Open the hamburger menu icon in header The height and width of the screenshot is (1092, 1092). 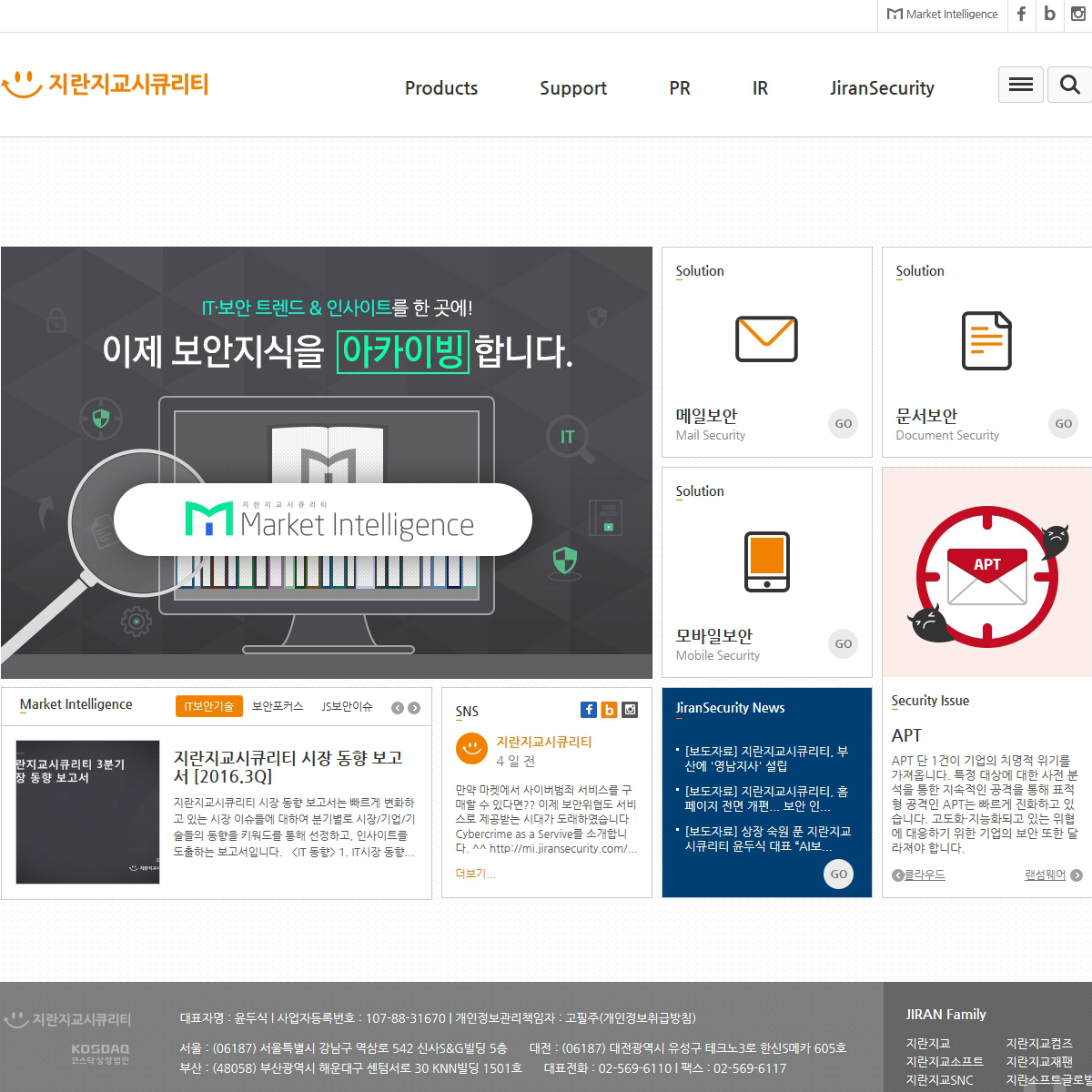click(1020, 85)
